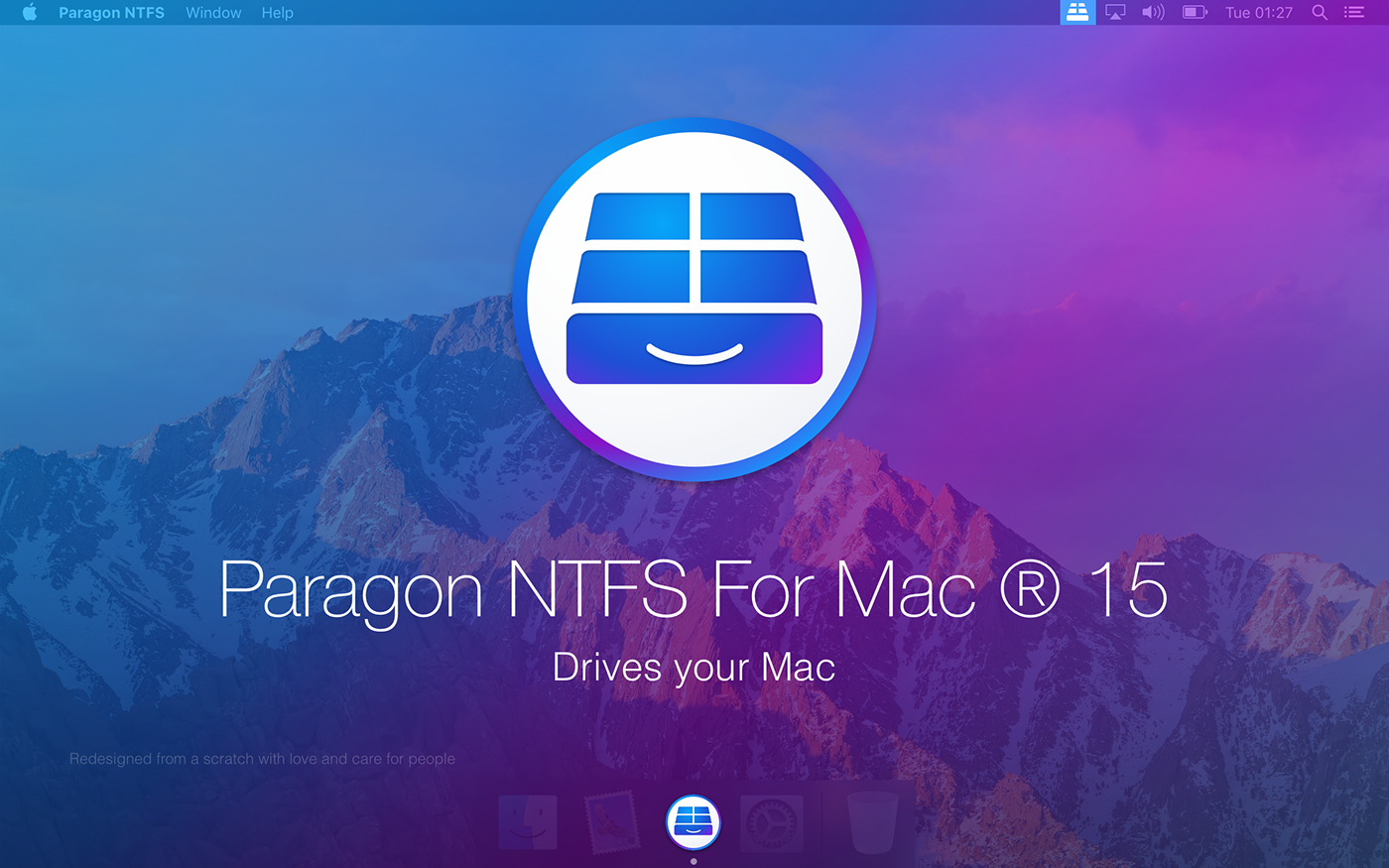The image size is (1389, 868).
Task: Click the highlighted Paragon NTFS menu bar icon
Action: [1077, 13]
